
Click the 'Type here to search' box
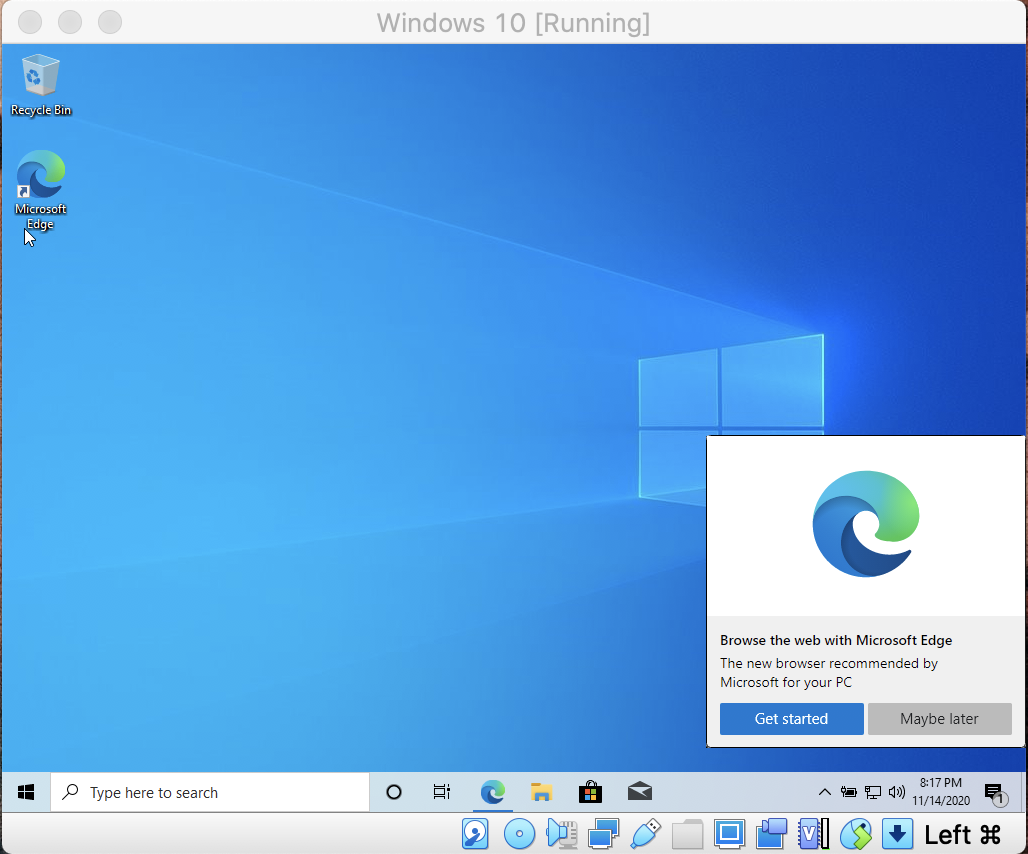tap(210, 792)
